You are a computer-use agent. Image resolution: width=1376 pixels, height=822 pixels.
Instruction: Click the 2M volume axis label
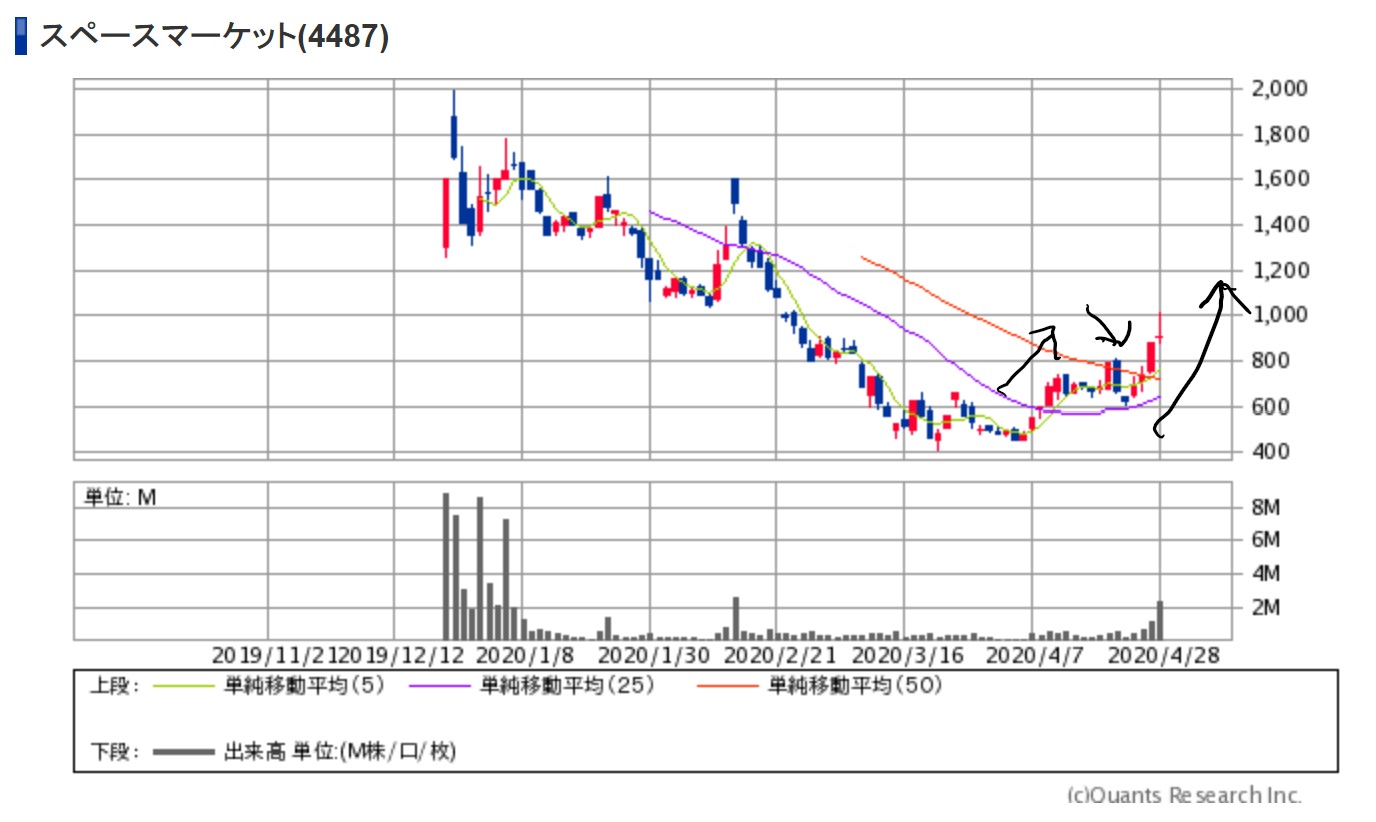pyautogui.click(x=1266, y=608)
